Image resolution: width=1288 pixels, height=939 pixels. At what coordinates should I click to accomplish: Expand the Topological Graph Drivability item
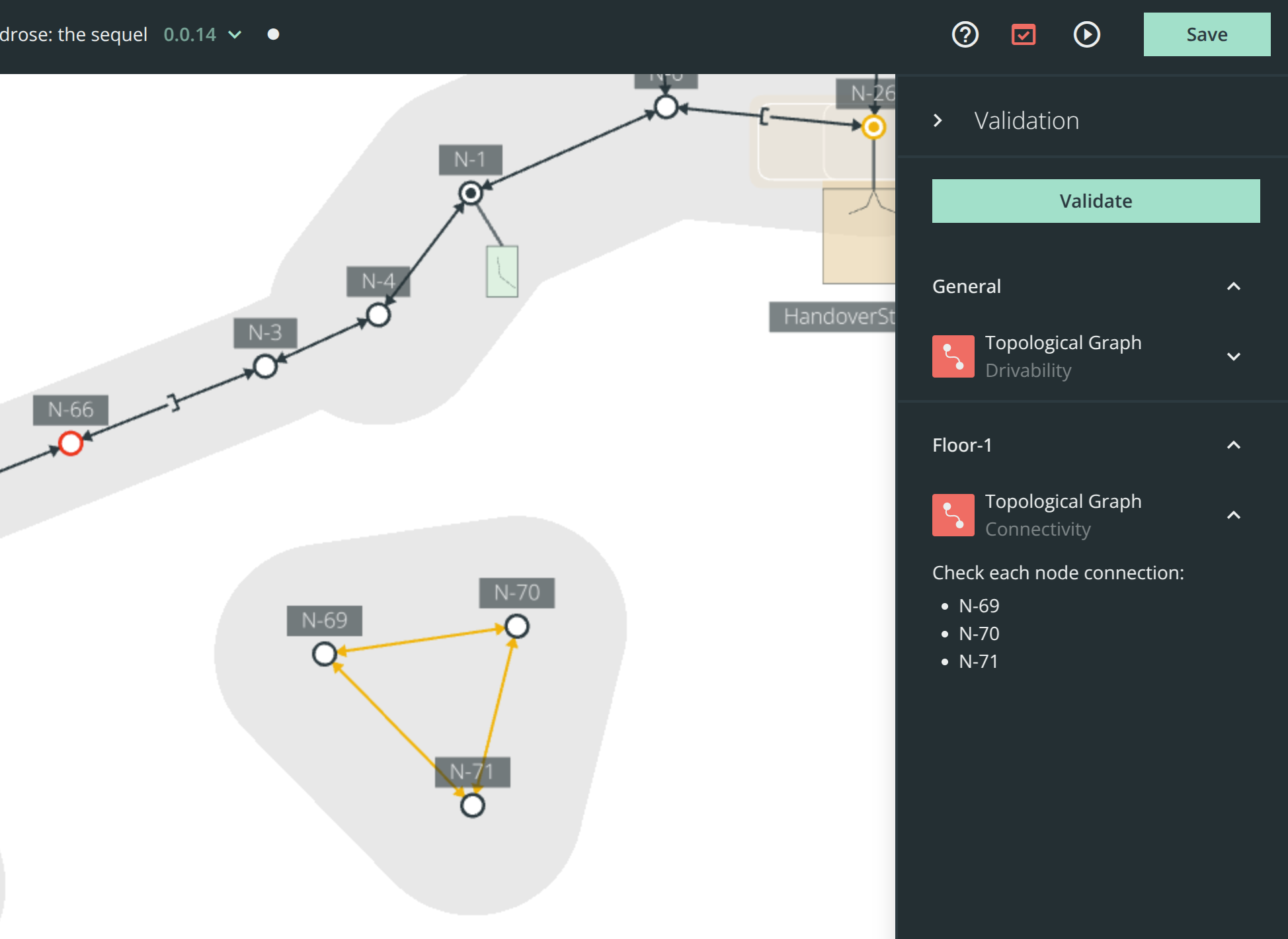1233,356
